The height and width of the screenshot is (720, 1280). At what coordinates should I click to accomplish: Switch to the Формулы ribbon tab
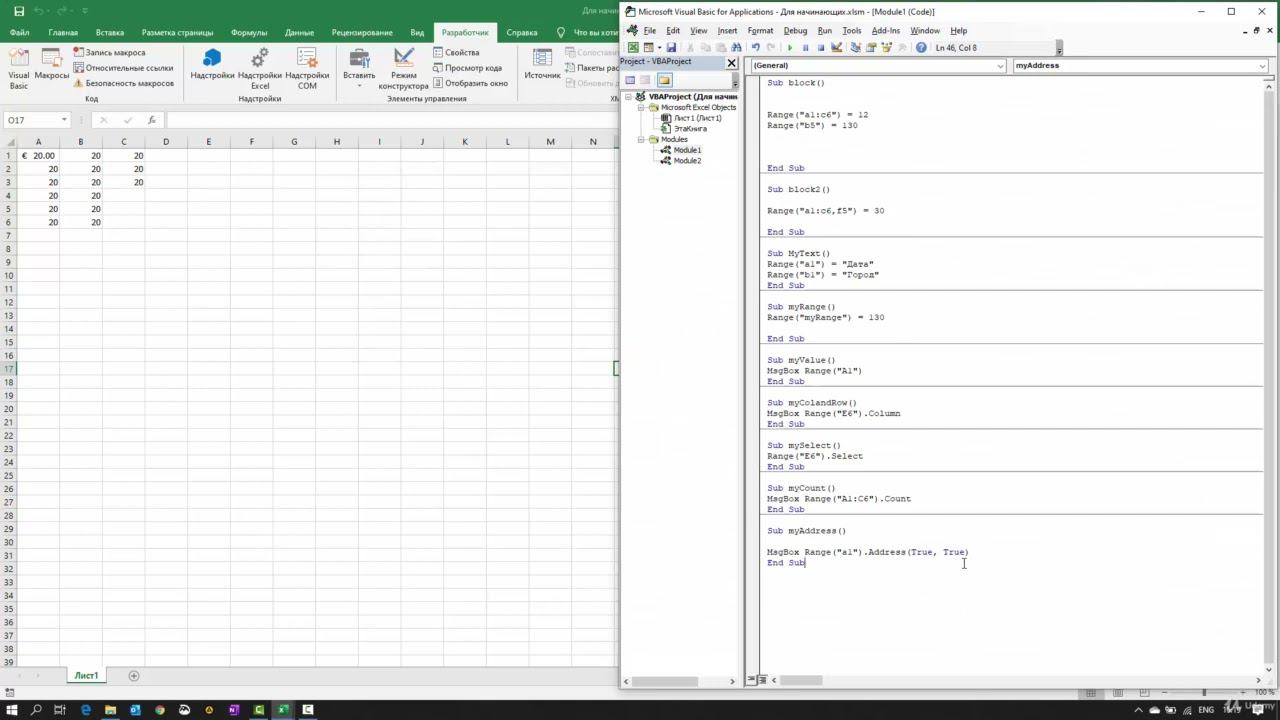click(x=249, y=32)
